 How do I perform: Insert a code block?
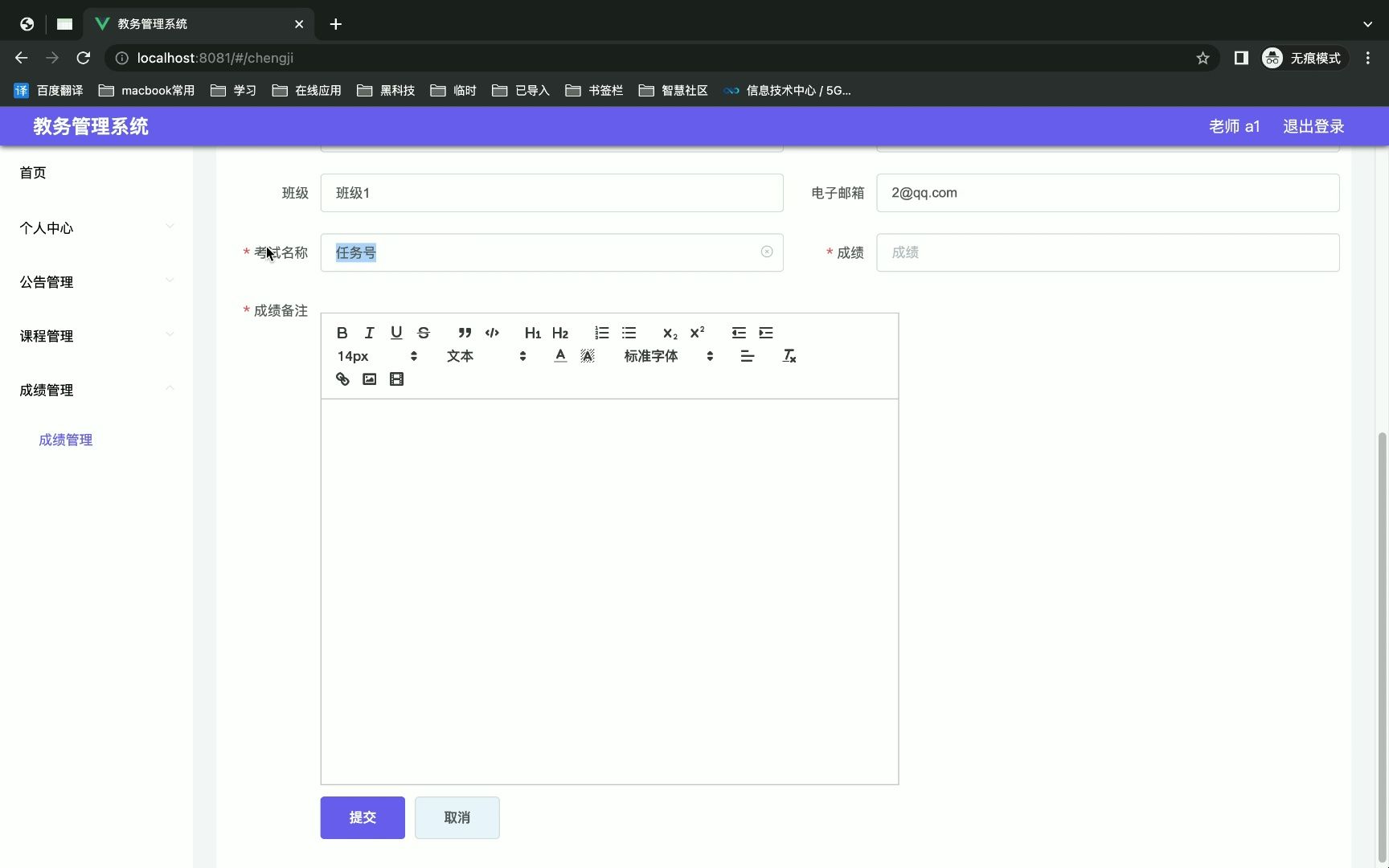click(492, 333)
